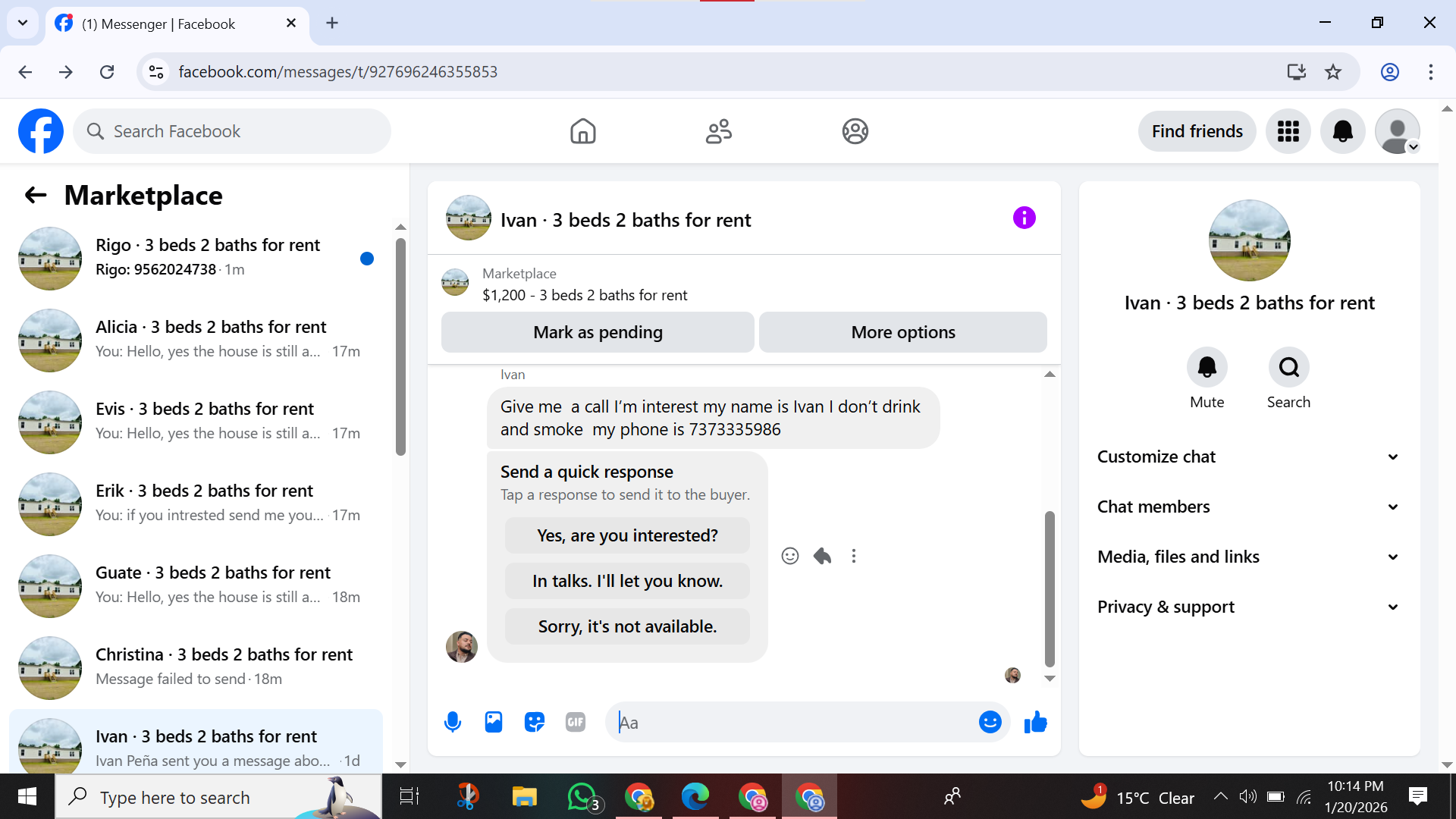Click Mark as pending button
This screenshot has height=819, width=1456.
598,332
